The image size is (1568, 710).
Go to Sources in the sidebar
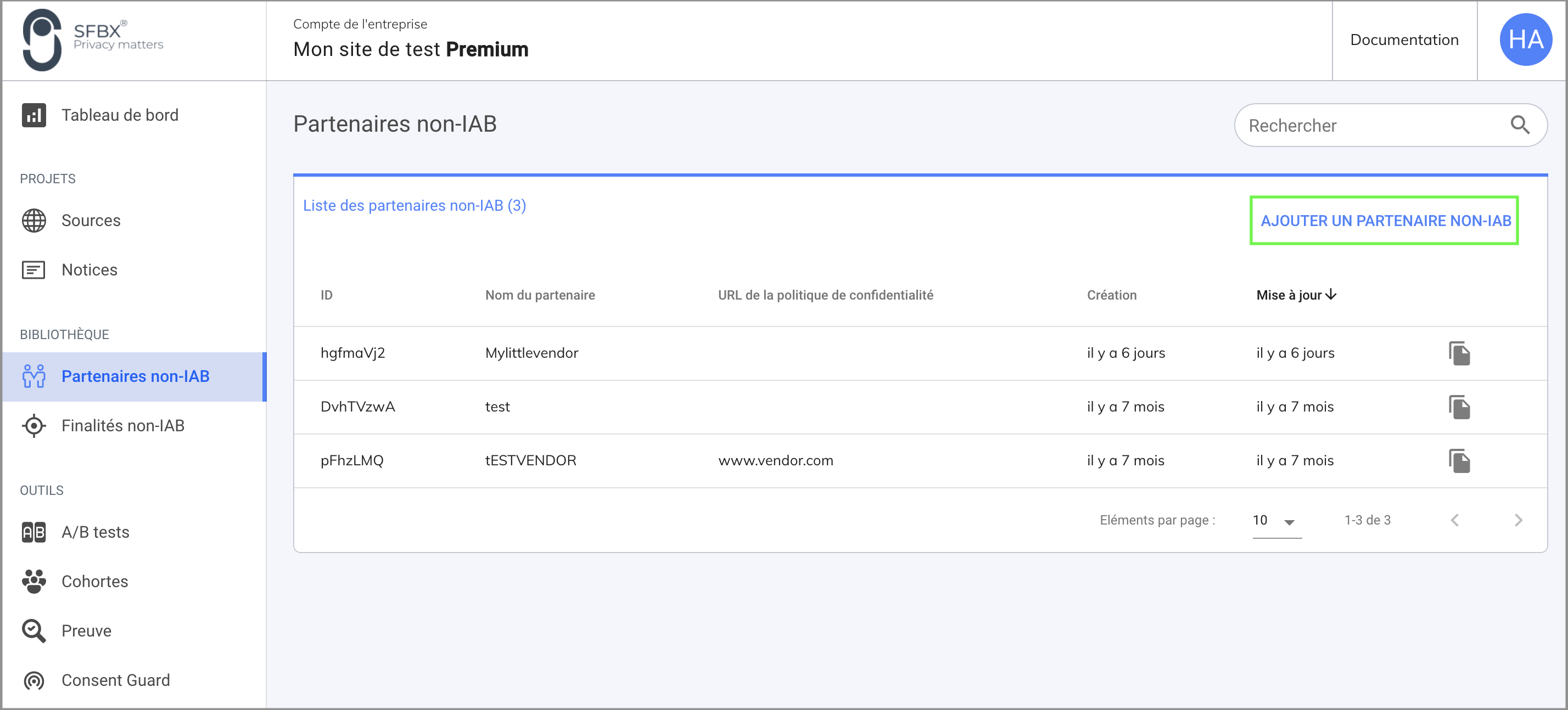[x=91, y=220]
